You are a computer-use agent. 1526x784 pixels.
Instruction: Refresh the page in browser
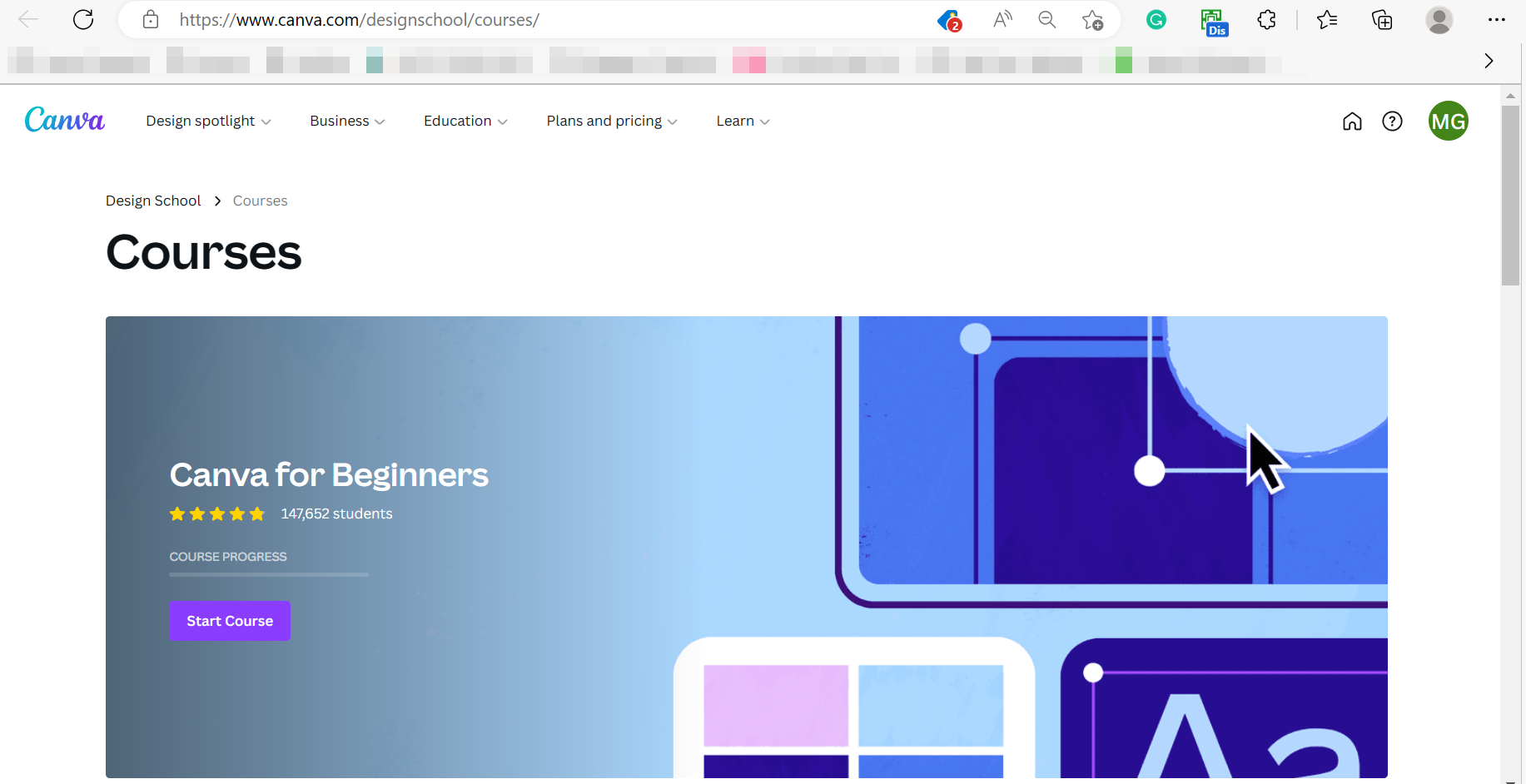[83, 20]
